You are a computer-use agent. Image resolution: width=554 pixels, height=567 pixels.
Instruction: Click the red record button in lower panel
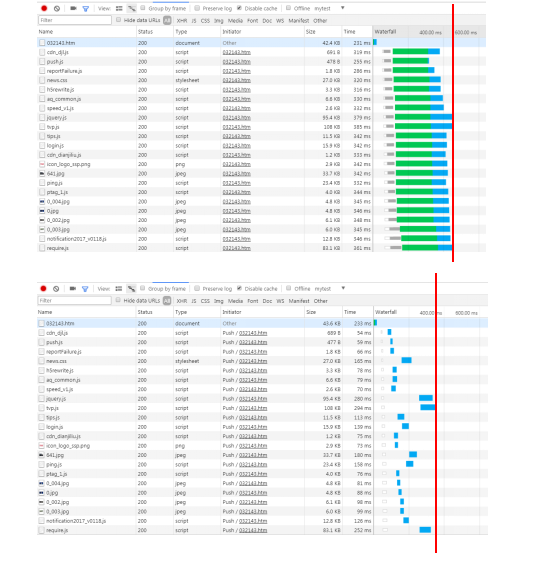(43, 289)
